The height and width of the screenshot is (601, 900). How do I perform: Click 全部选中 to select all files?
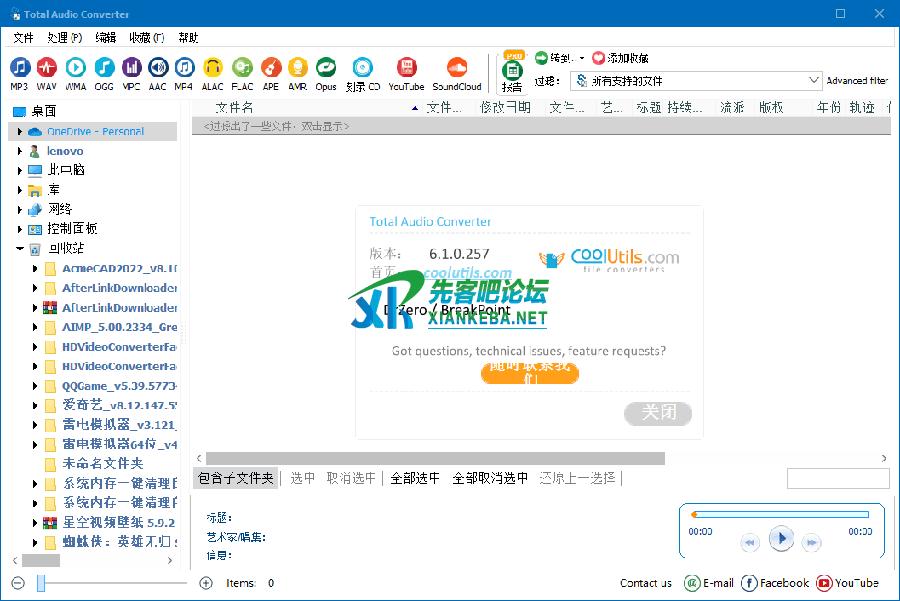coord(414,478)
